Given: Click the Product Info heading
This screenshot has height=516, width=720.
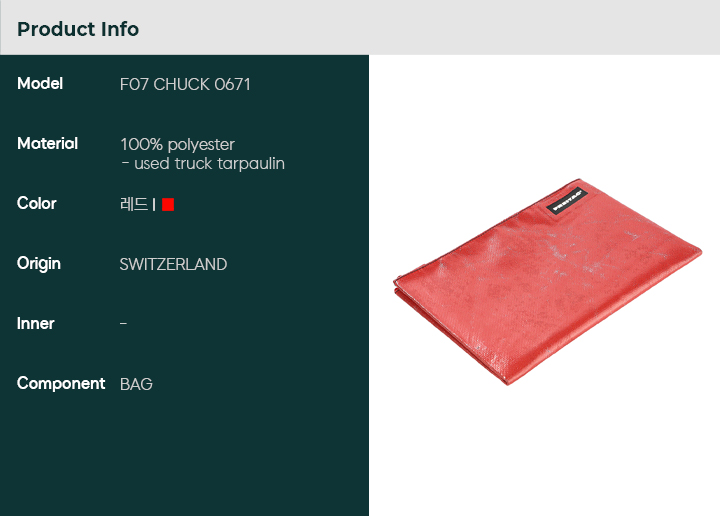Looking at the screenshot, I should (x=78, y=29).
